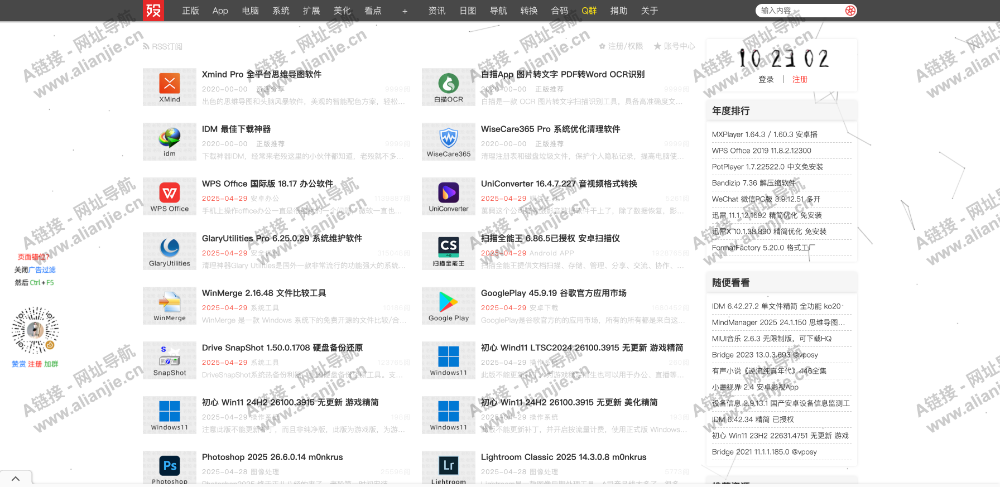Image resolution: width=1000 pixels, height=487 pixels.
Task: Click the green 加群 link under QR code
Action: click(x=52, y=364)
